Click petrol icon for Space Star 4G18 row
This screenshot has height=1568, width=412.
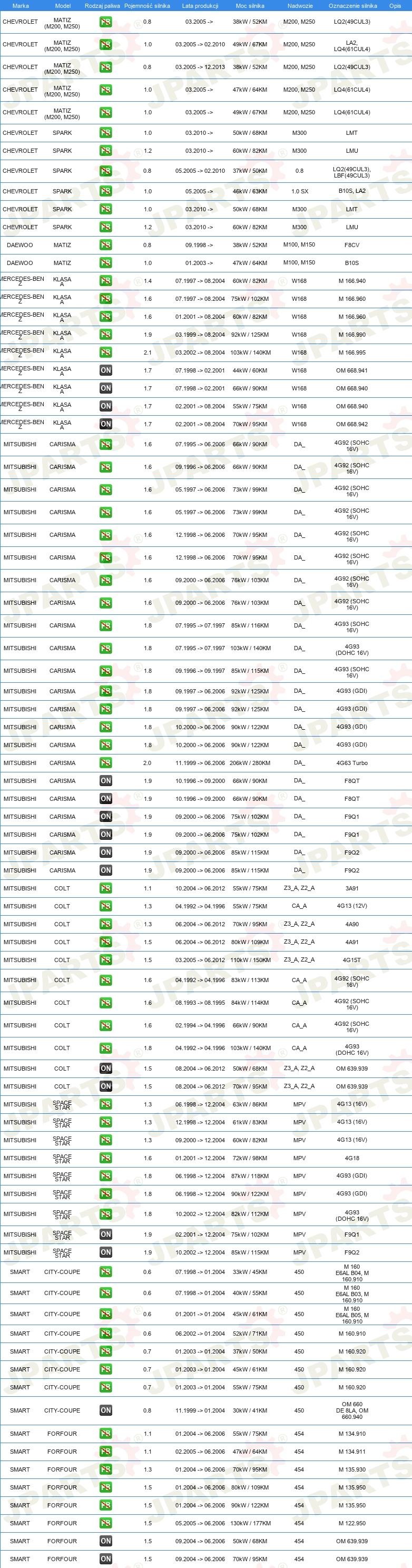(106, 1158)
